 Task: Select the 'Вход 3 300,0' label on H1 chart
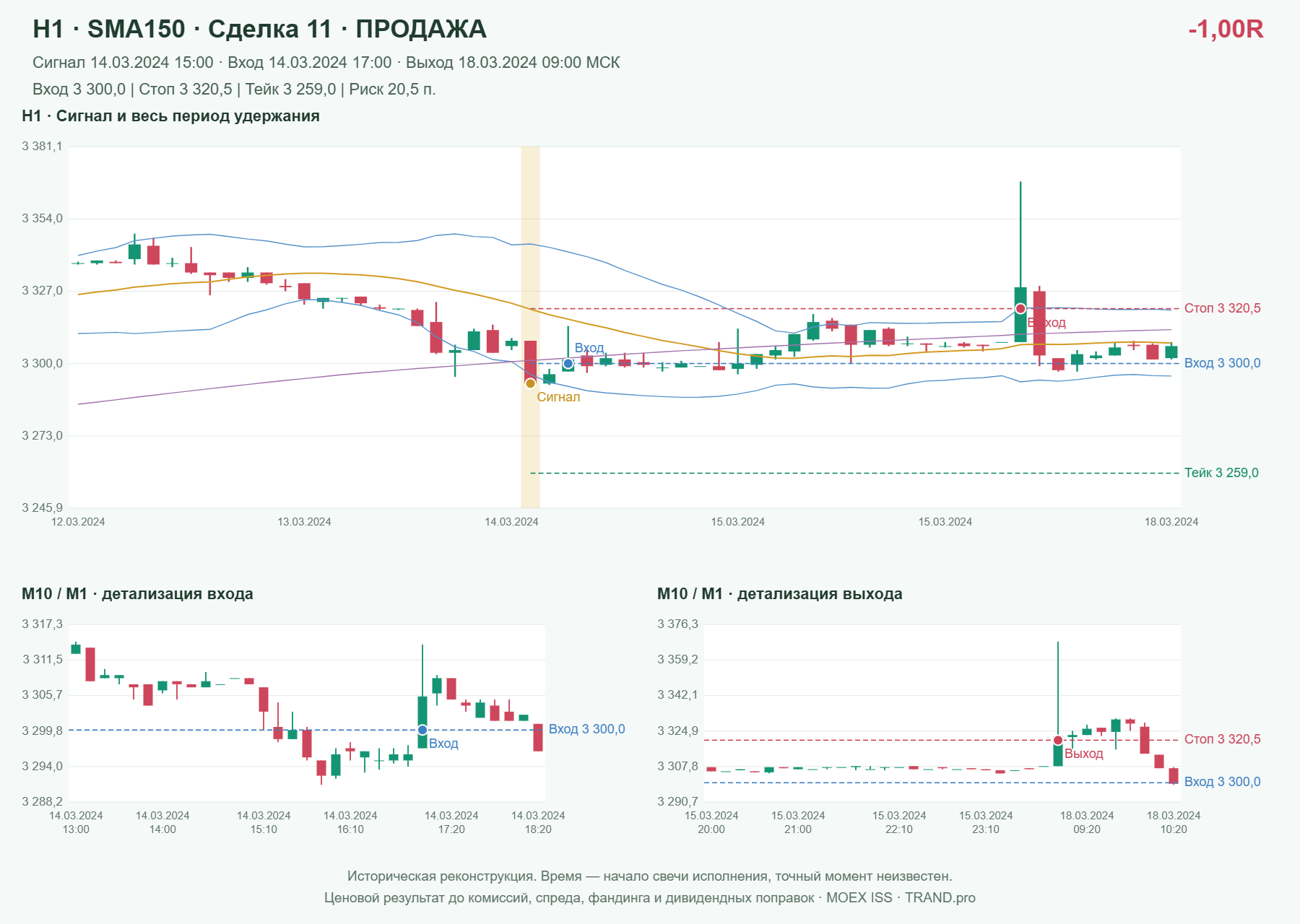tap(1223, 363)
